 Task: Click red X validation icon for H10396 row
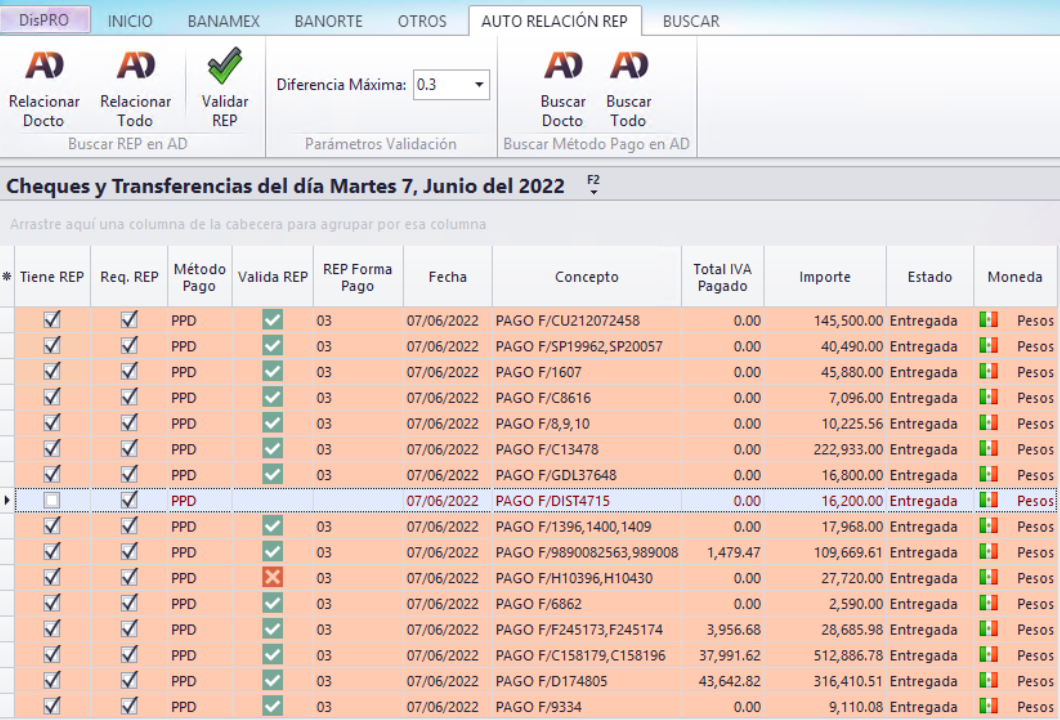point(272,578)
